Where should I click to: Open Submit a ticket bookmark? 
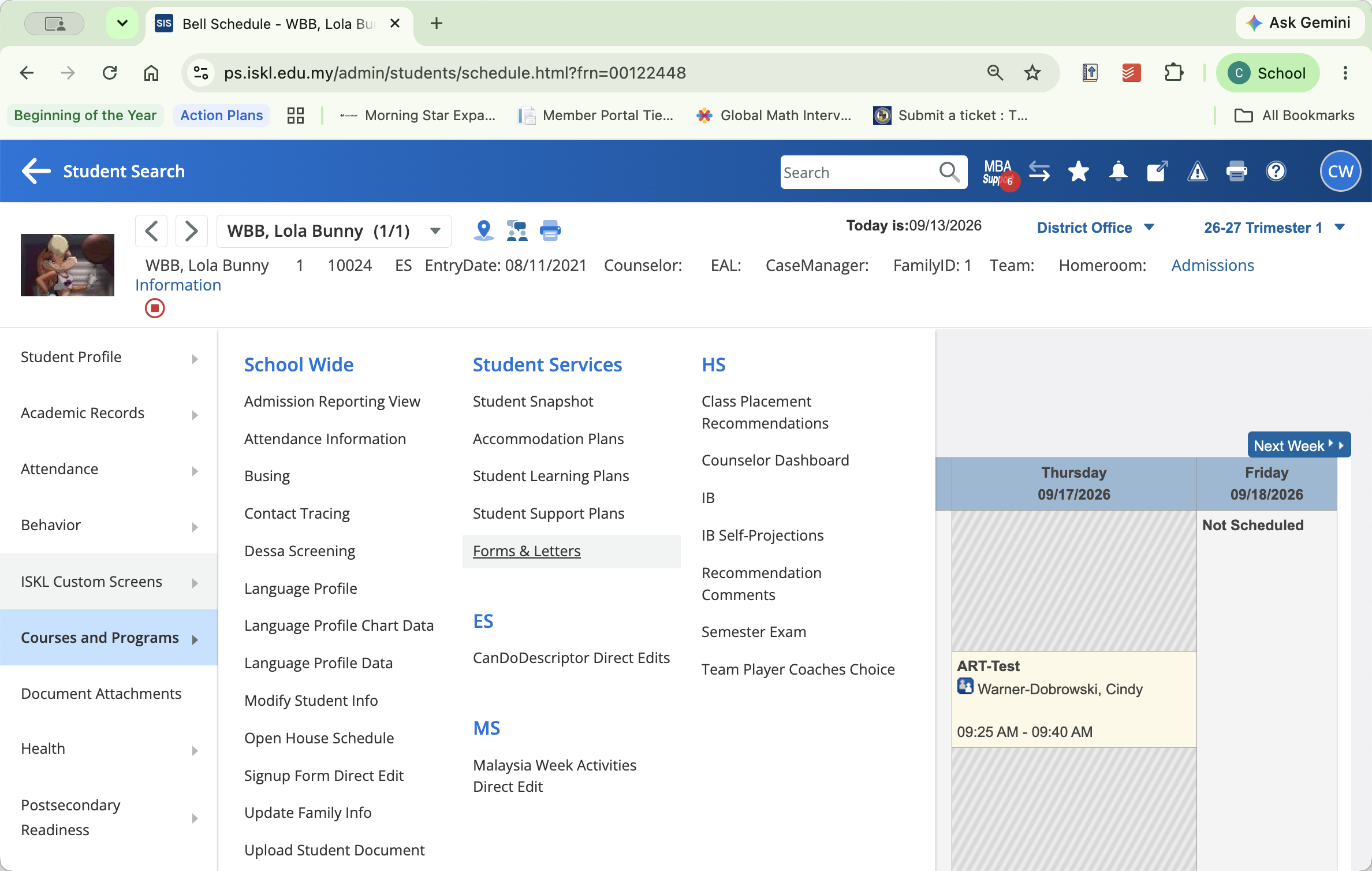point(950,116)
